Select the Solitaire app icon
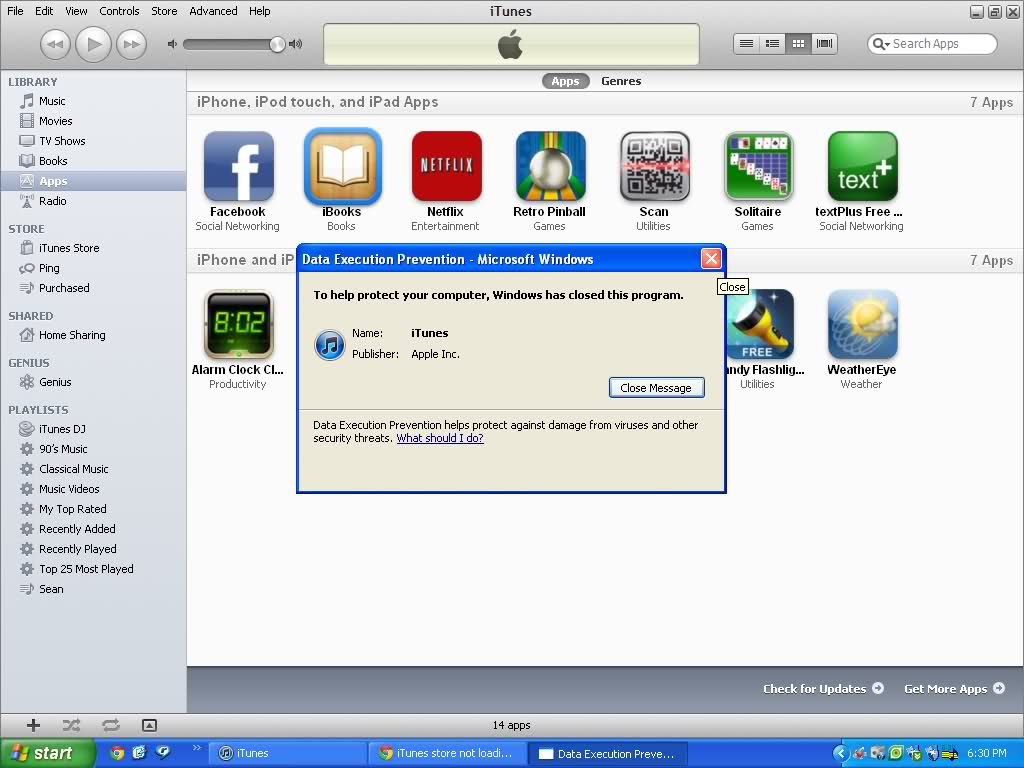Viewport: 1024px width, 768px height. [x=758, y=166]
